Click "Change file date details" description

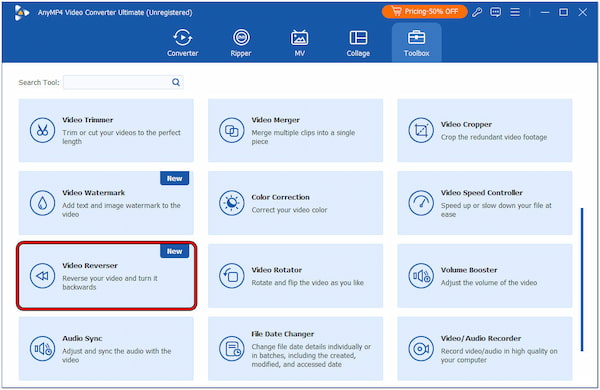tap(311, 355)
